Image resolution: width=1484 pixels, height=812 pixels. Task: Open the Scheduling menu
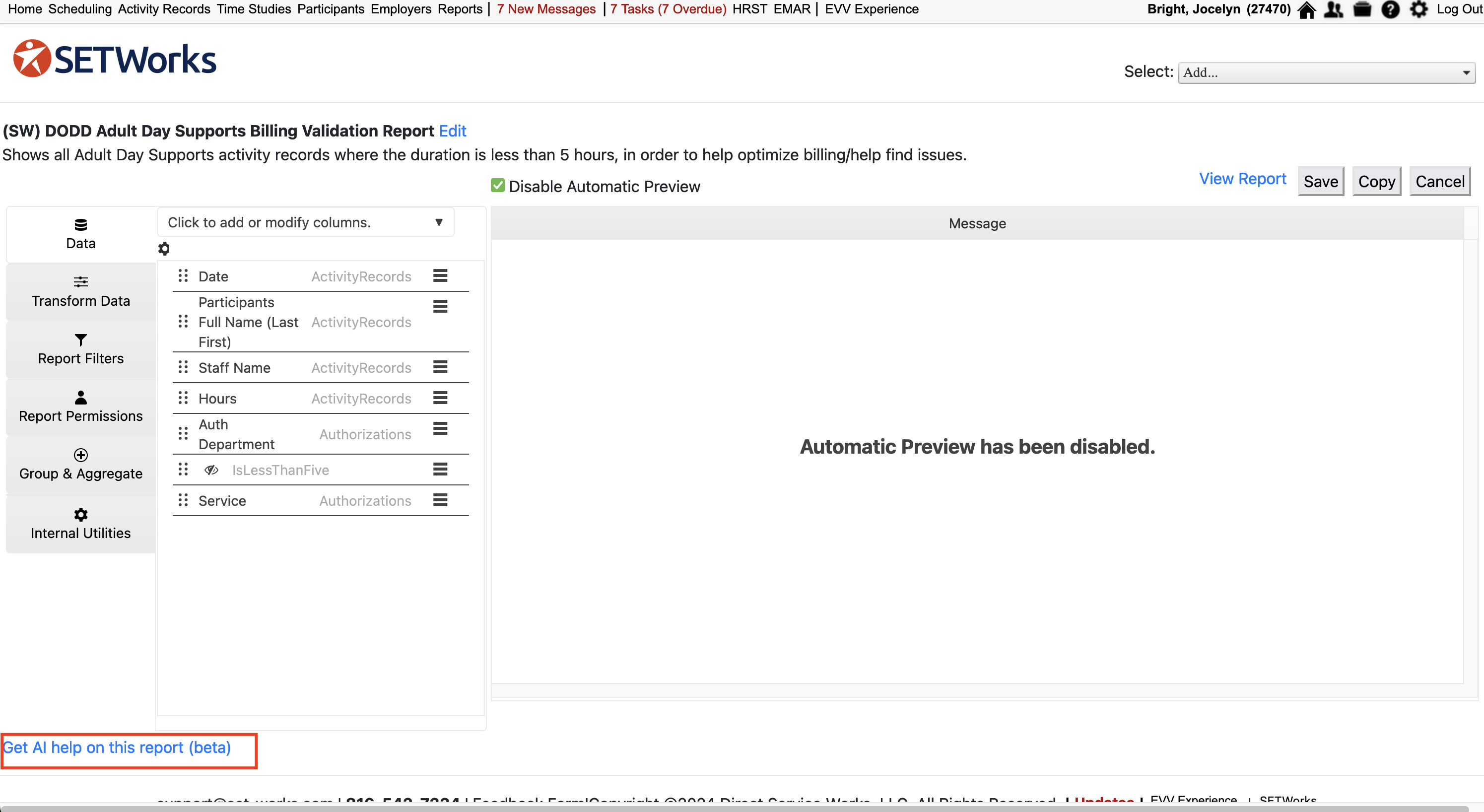point(80,9)
